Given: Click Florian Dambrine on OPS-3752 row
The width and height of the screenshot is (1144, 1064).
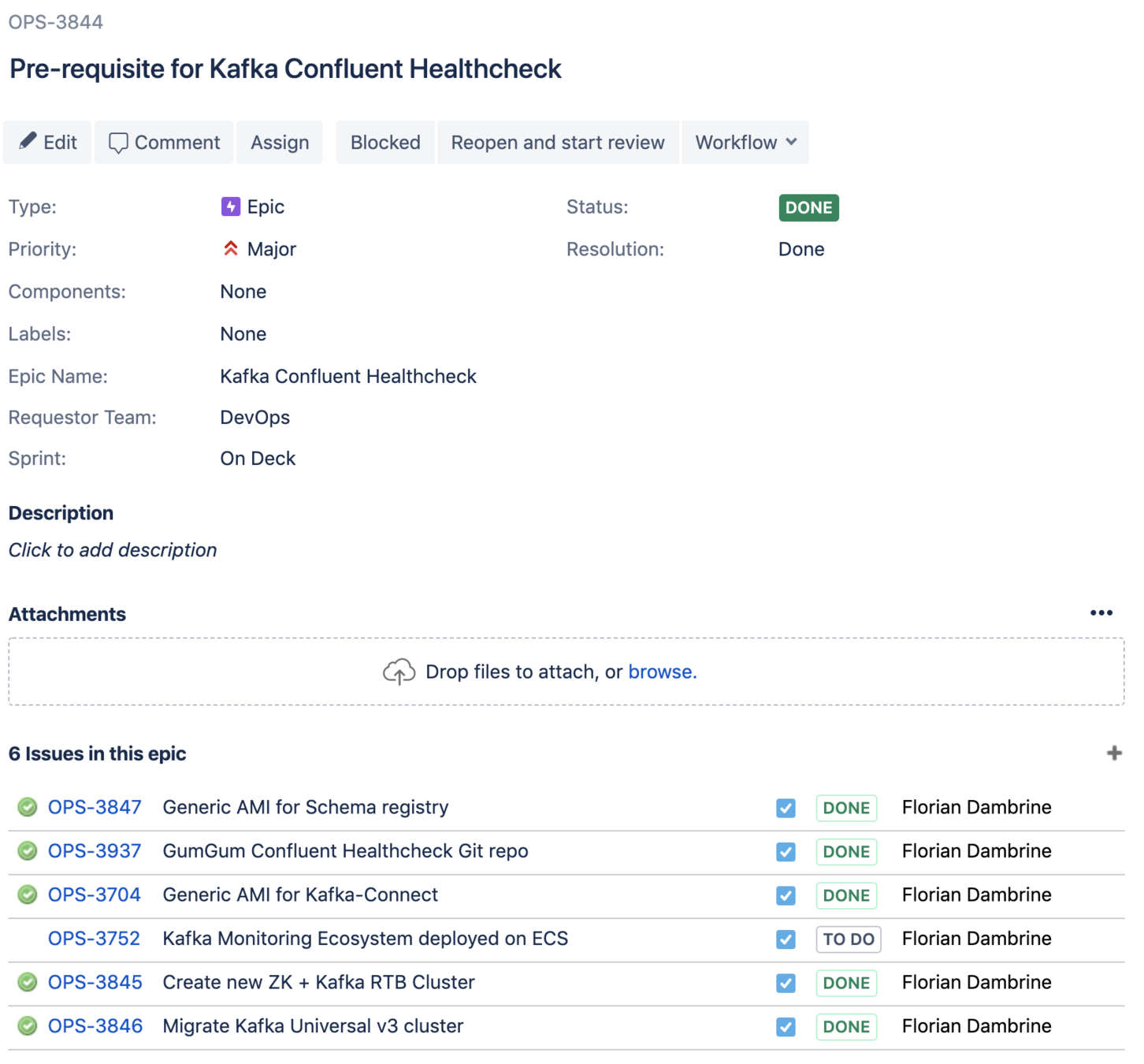Looking at the screenshot, I should [x=977, y=939].
